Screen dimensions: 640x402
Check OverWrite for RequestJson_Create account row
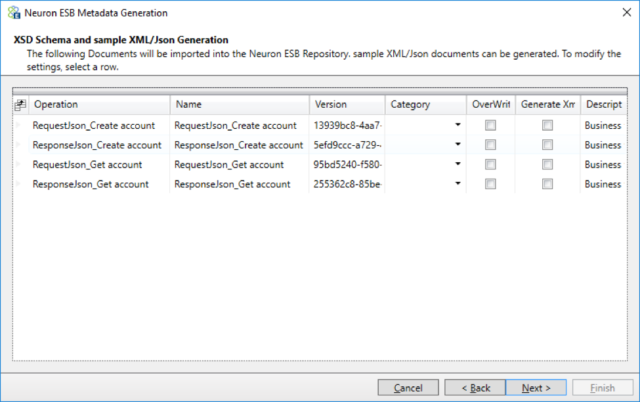point(491,125)
